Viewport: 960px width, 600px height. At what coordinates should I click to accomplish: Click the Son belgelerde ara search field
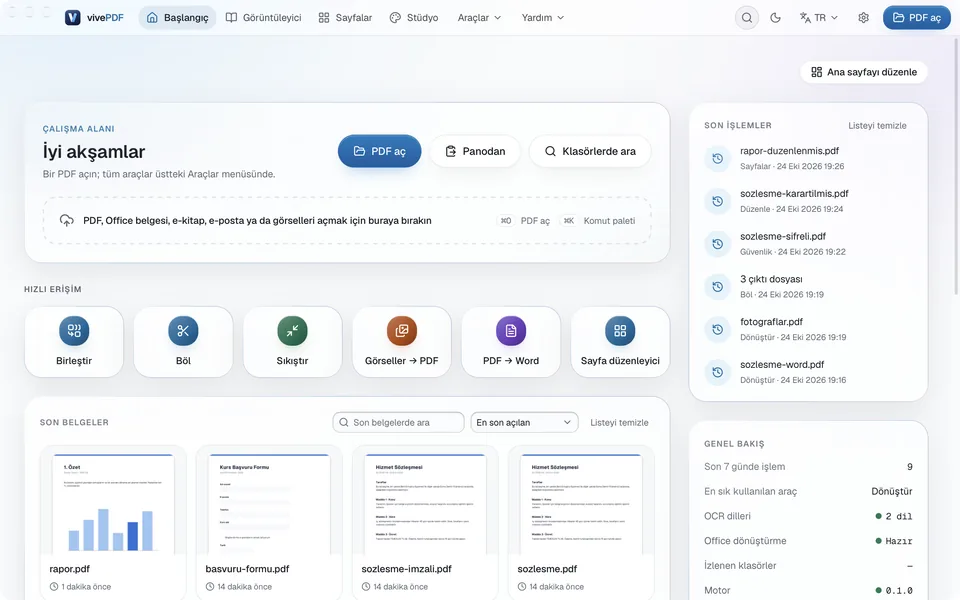coord(399,422)
